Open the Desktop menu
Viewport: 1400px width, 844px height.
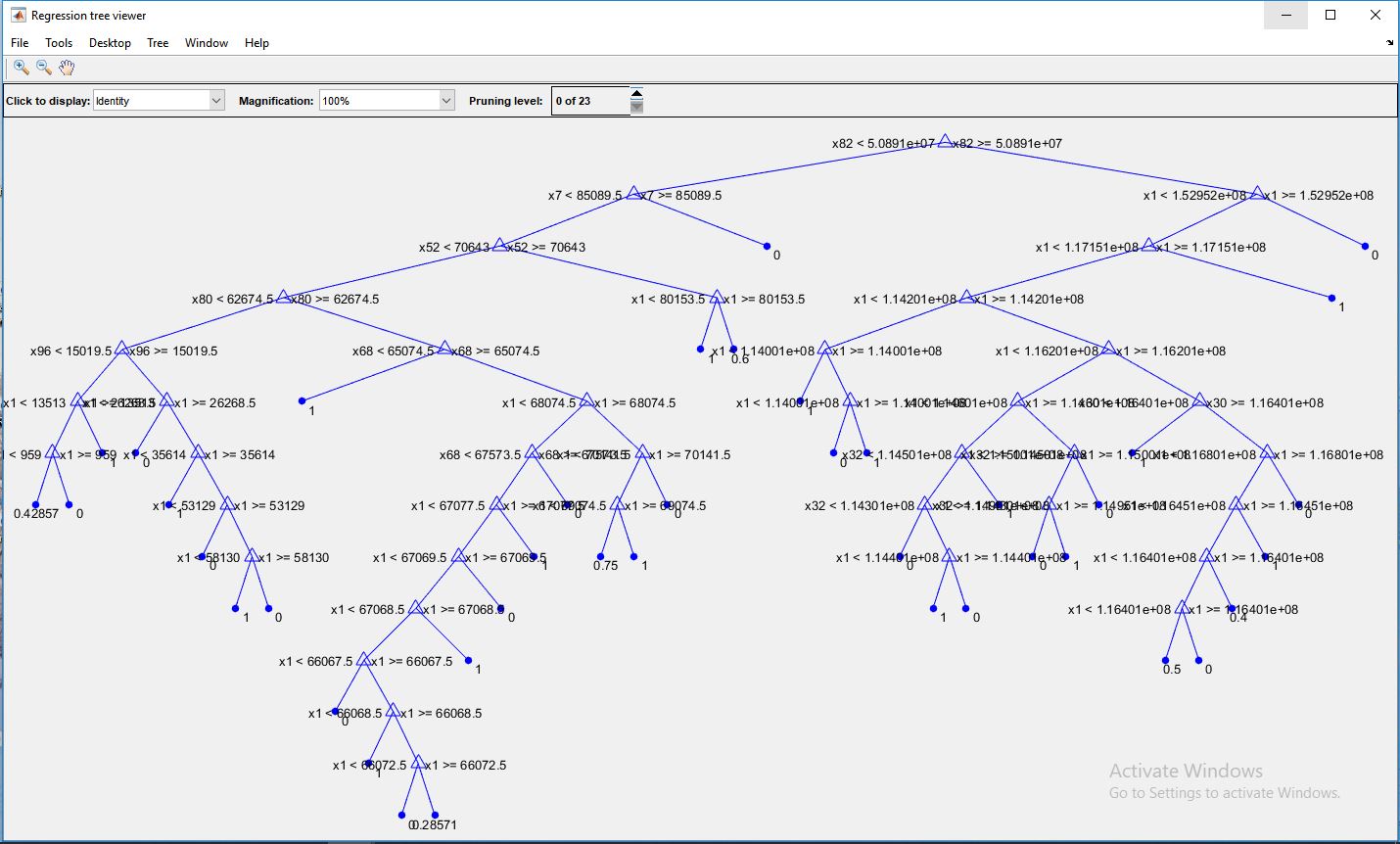pos(110,43)
